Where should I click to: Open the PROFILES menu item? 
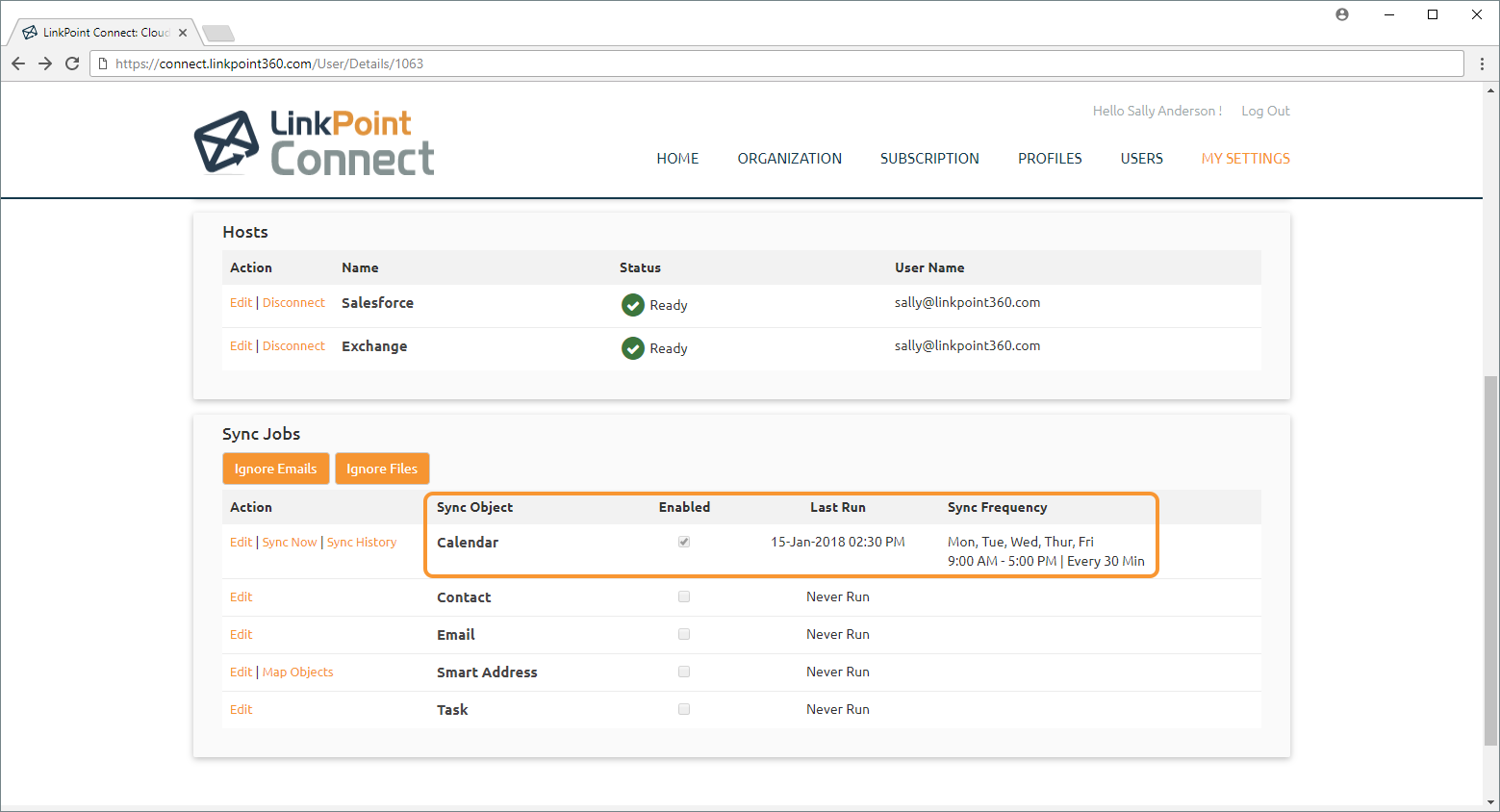(1050, 159)
